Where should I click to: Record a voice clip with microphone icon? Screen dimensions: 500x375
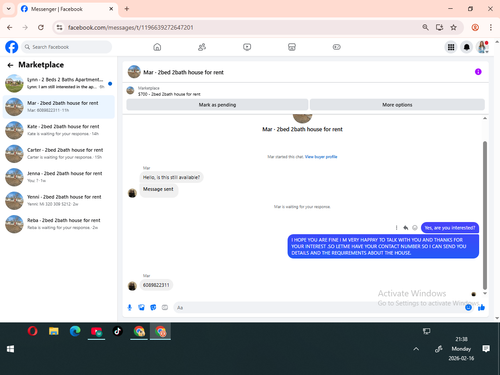coord(130,307)
